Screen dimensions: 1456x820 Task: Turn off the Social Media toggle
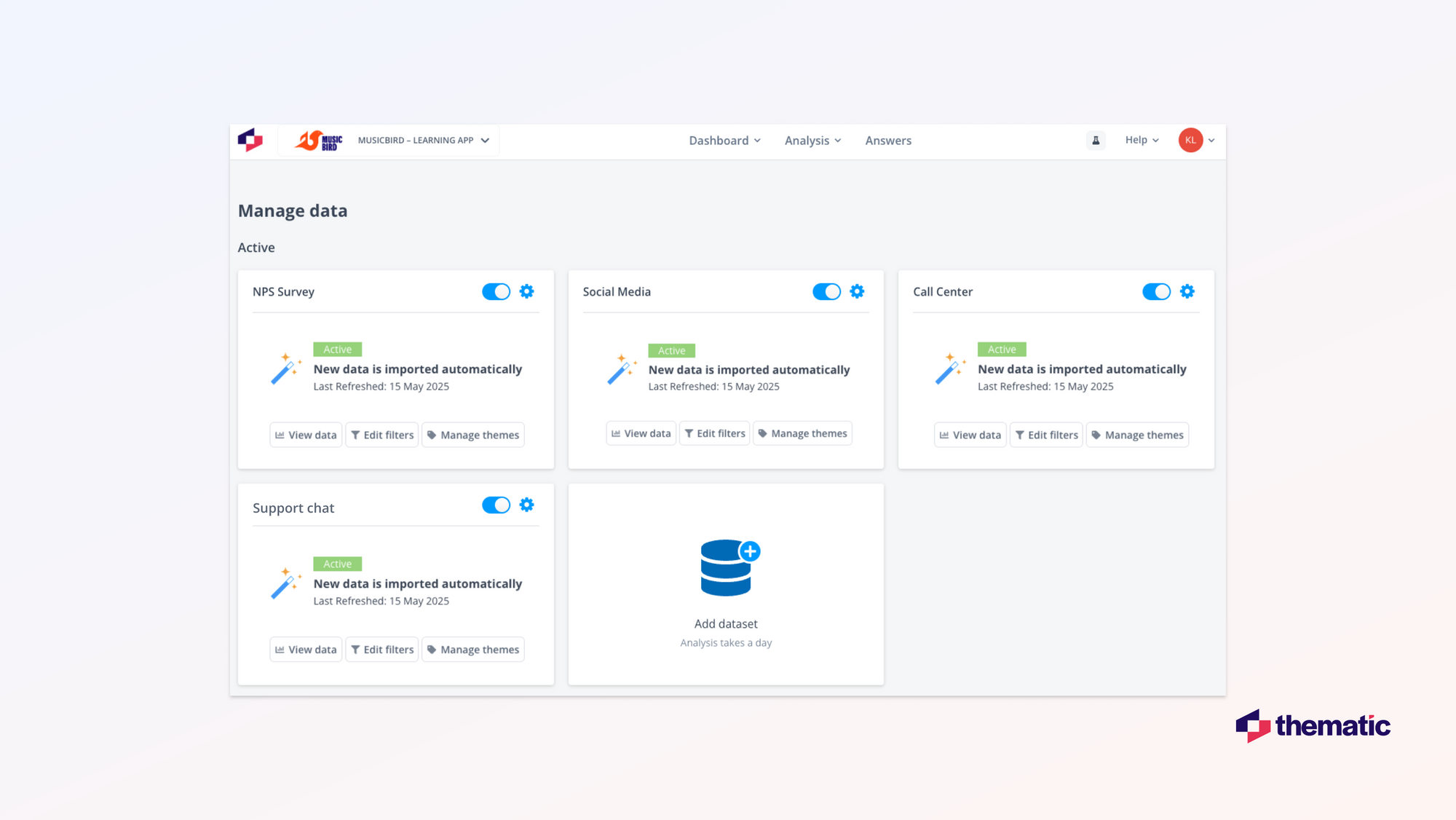[x=826, y=291]
